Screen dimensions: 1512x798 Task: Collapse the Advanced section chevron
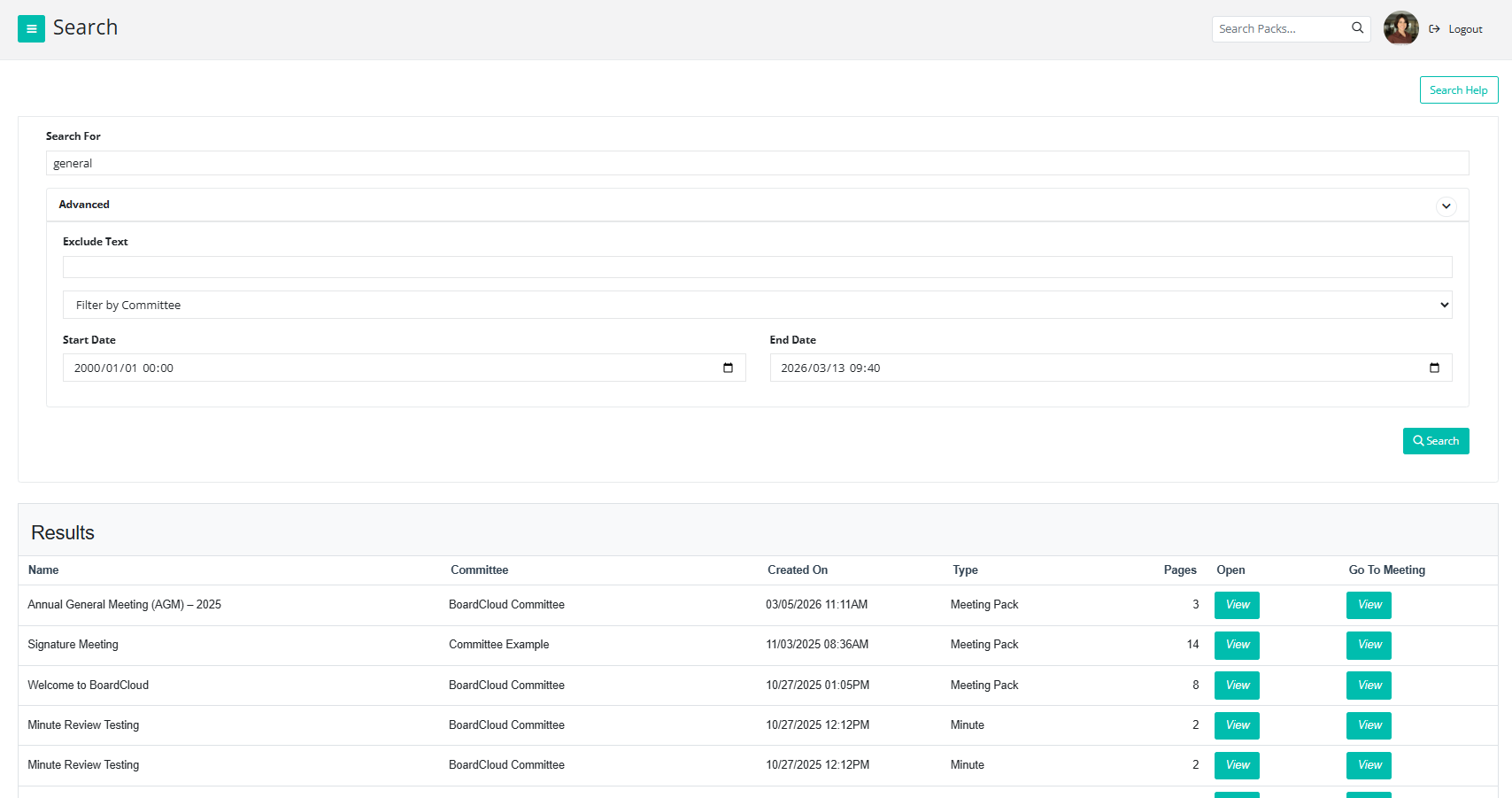pos(1446,206)
